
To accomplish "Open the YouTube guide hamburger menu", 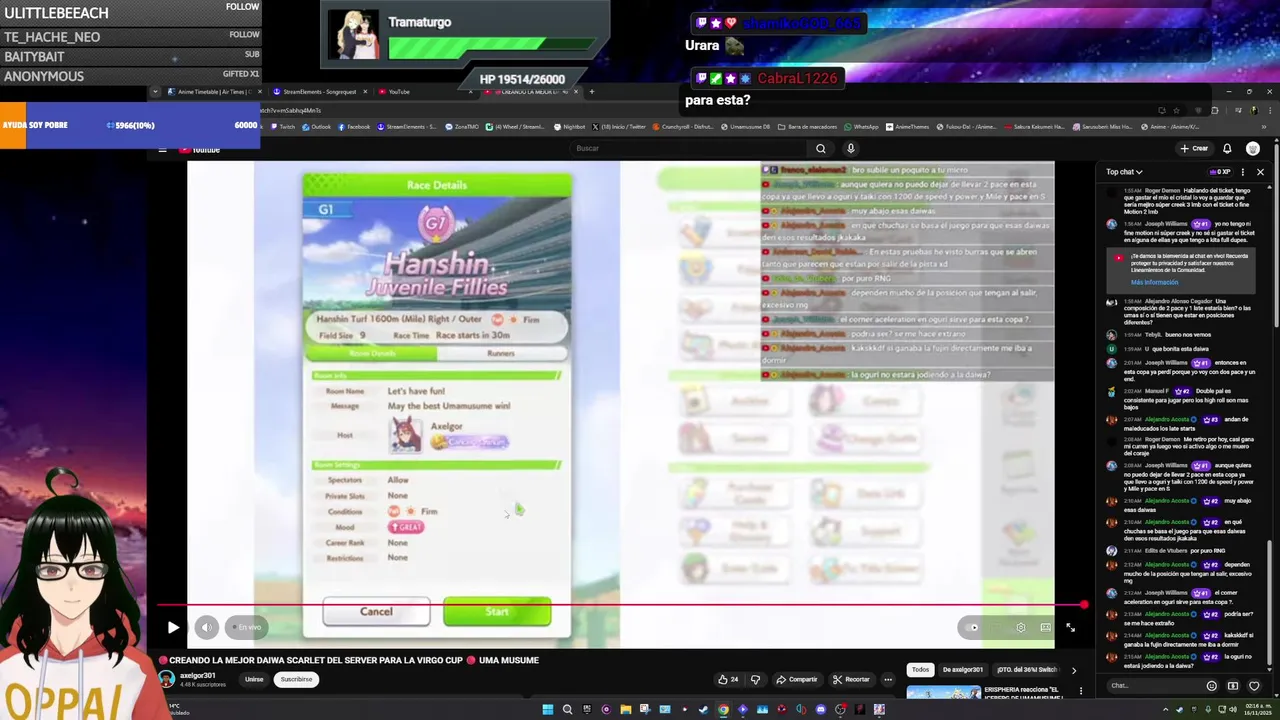I will click(x=162, y=149).
